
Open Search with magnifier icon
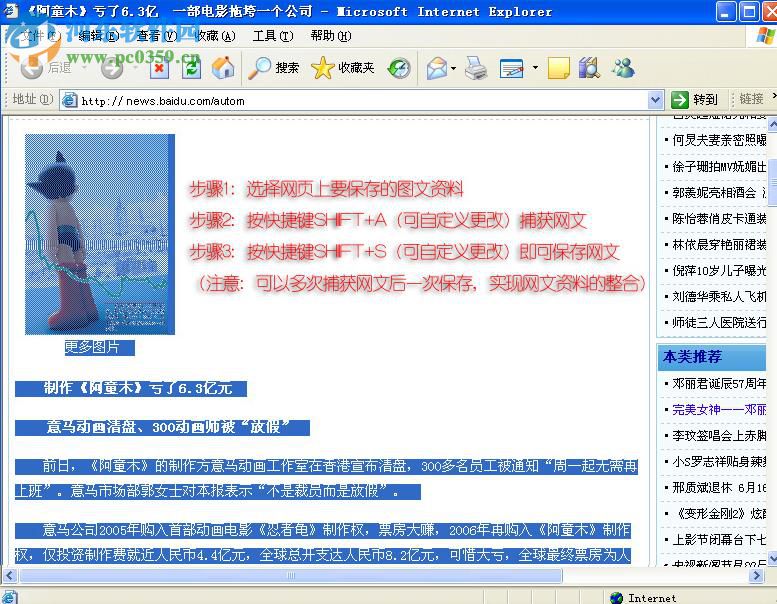(274, 68)
